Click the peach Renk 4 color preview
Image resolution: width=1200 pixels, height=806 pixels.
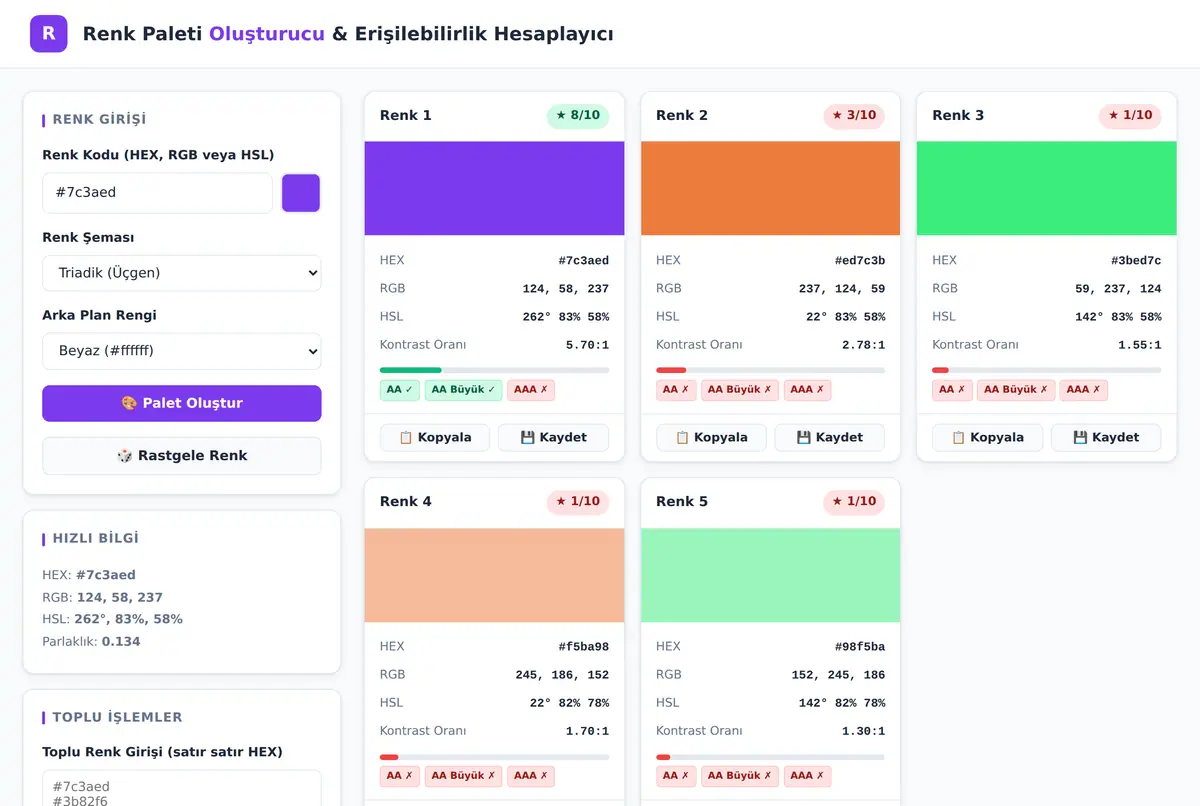pos(495,575)
